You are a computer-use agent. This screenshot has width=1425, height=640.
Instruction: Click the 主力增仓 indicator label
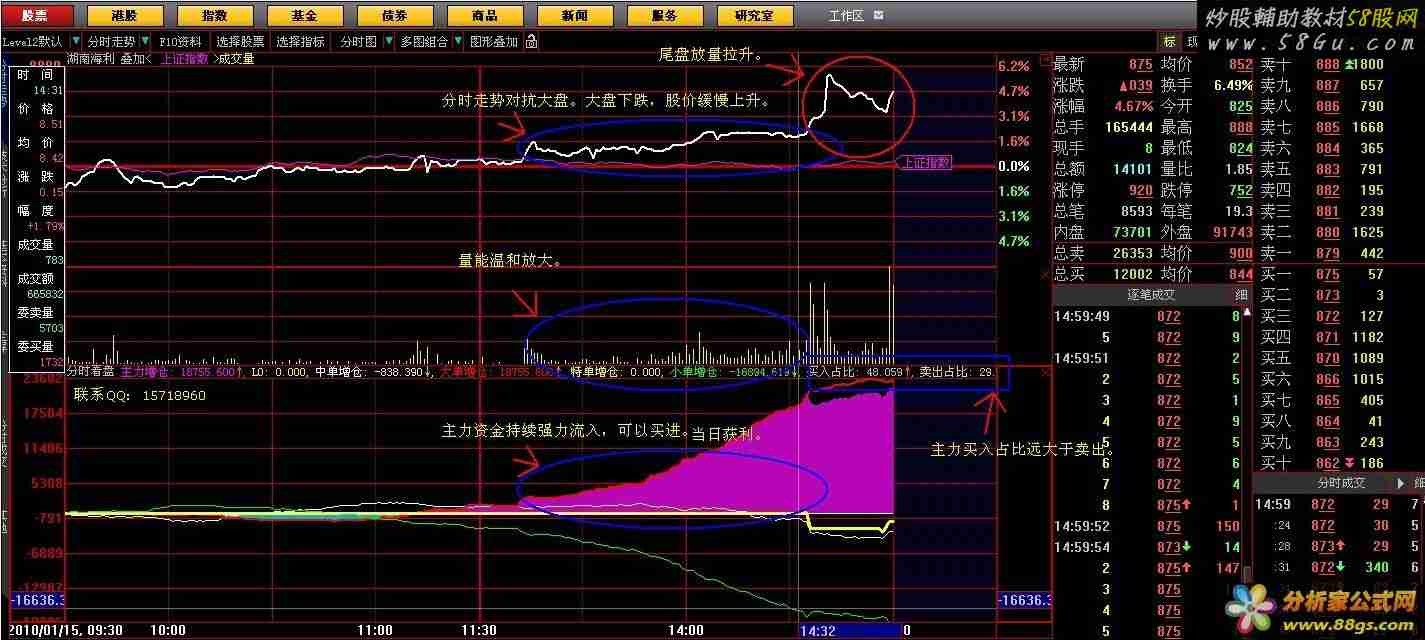(x=143, y=371)
